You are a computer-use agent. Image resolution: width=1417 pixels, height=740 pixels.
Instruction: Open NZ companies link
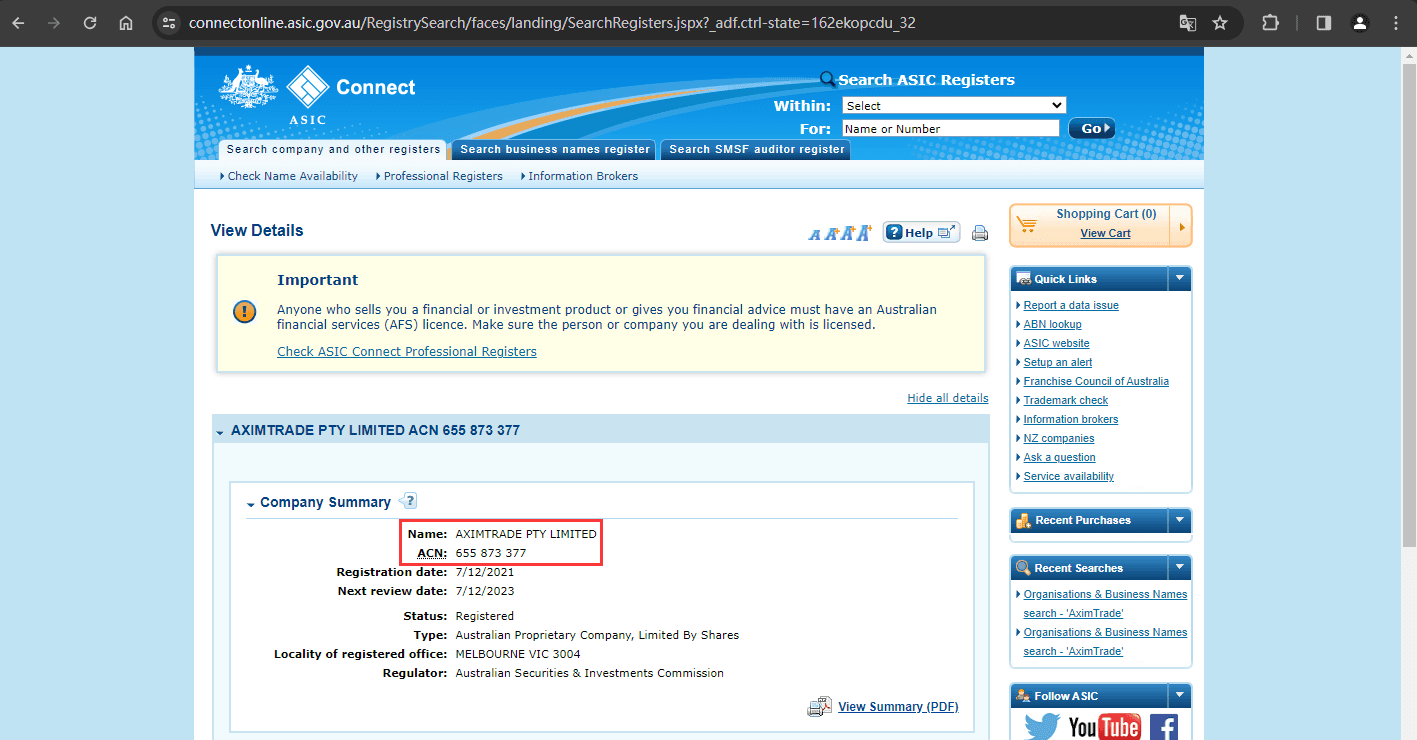tap(1058, 438)
